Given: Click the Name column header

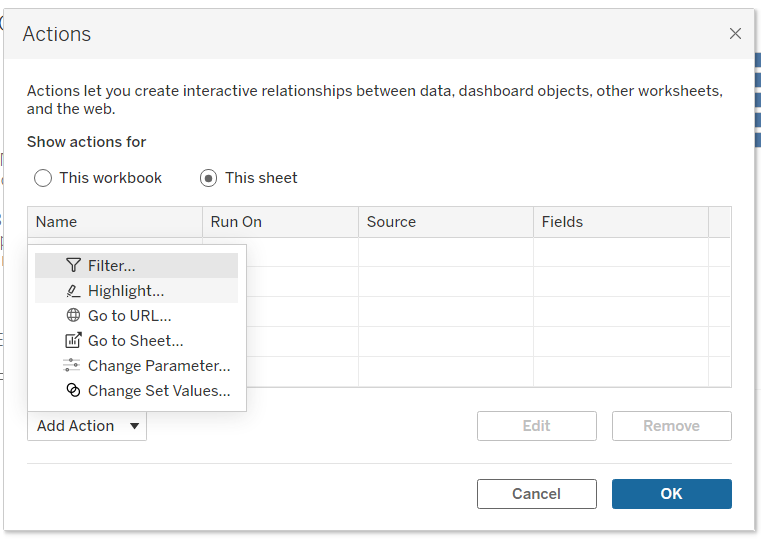Looking at the screenshot, I should (57, 222).
